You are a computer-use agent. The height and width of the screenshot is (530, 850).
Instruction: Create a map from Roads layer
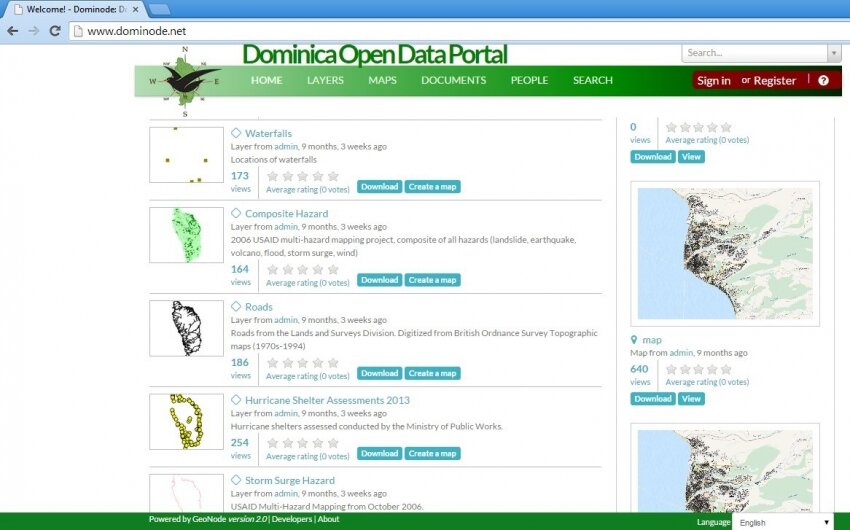(432, 373)
